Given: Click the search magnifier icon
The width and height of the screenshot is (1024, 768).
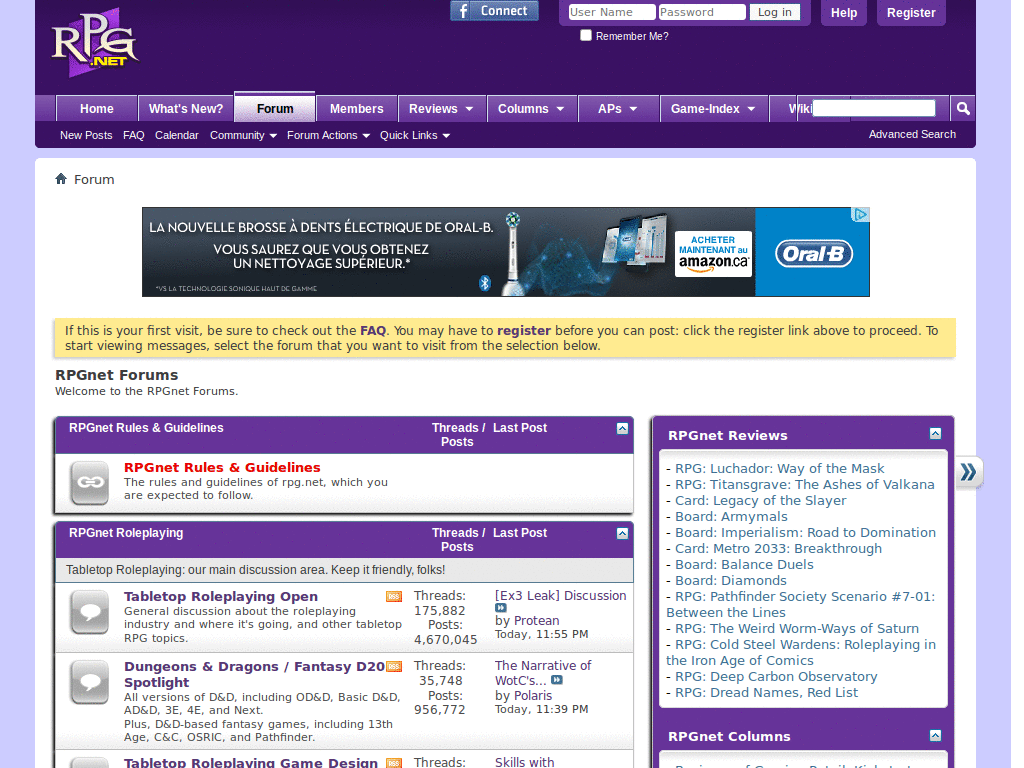Looking at the screenshot, I should [963, 108].
